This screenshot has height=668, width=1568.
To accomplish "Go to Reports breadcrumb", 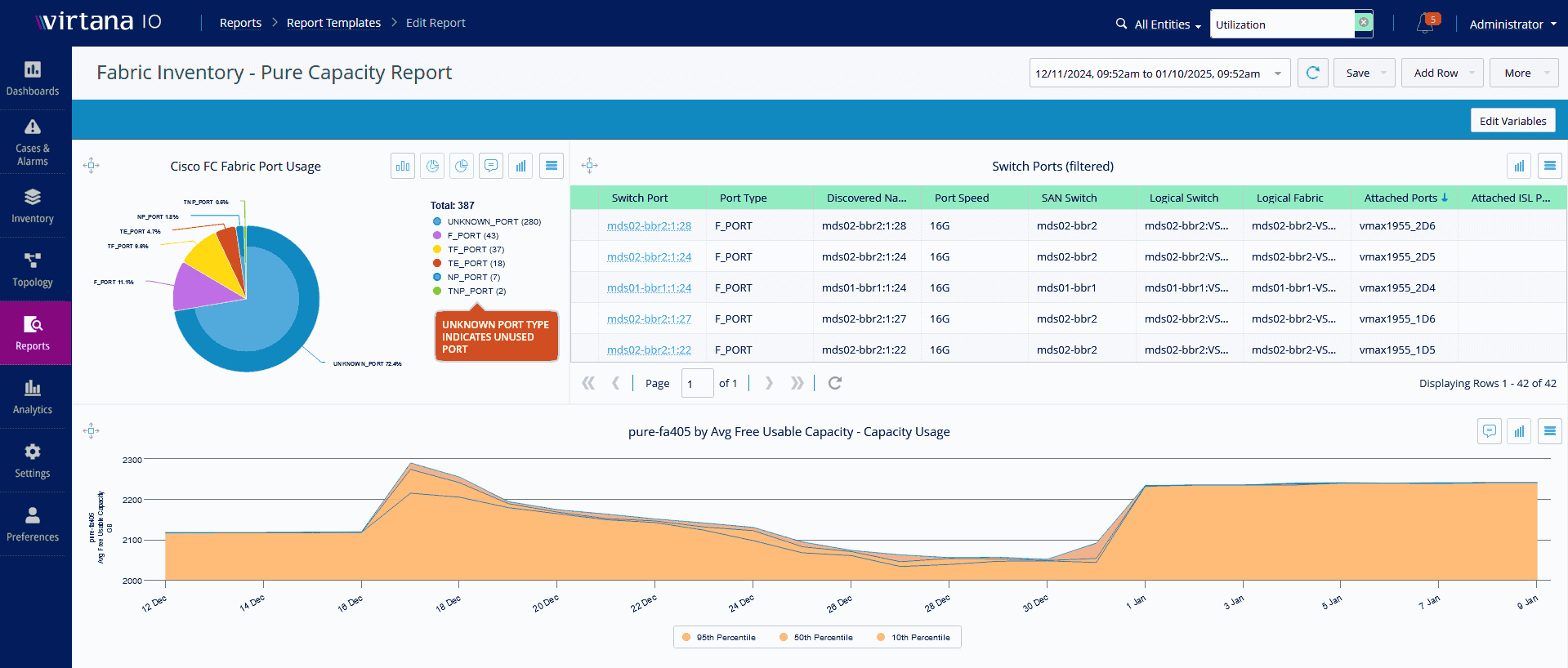I will pyautogui.click(x=240, y=23).
